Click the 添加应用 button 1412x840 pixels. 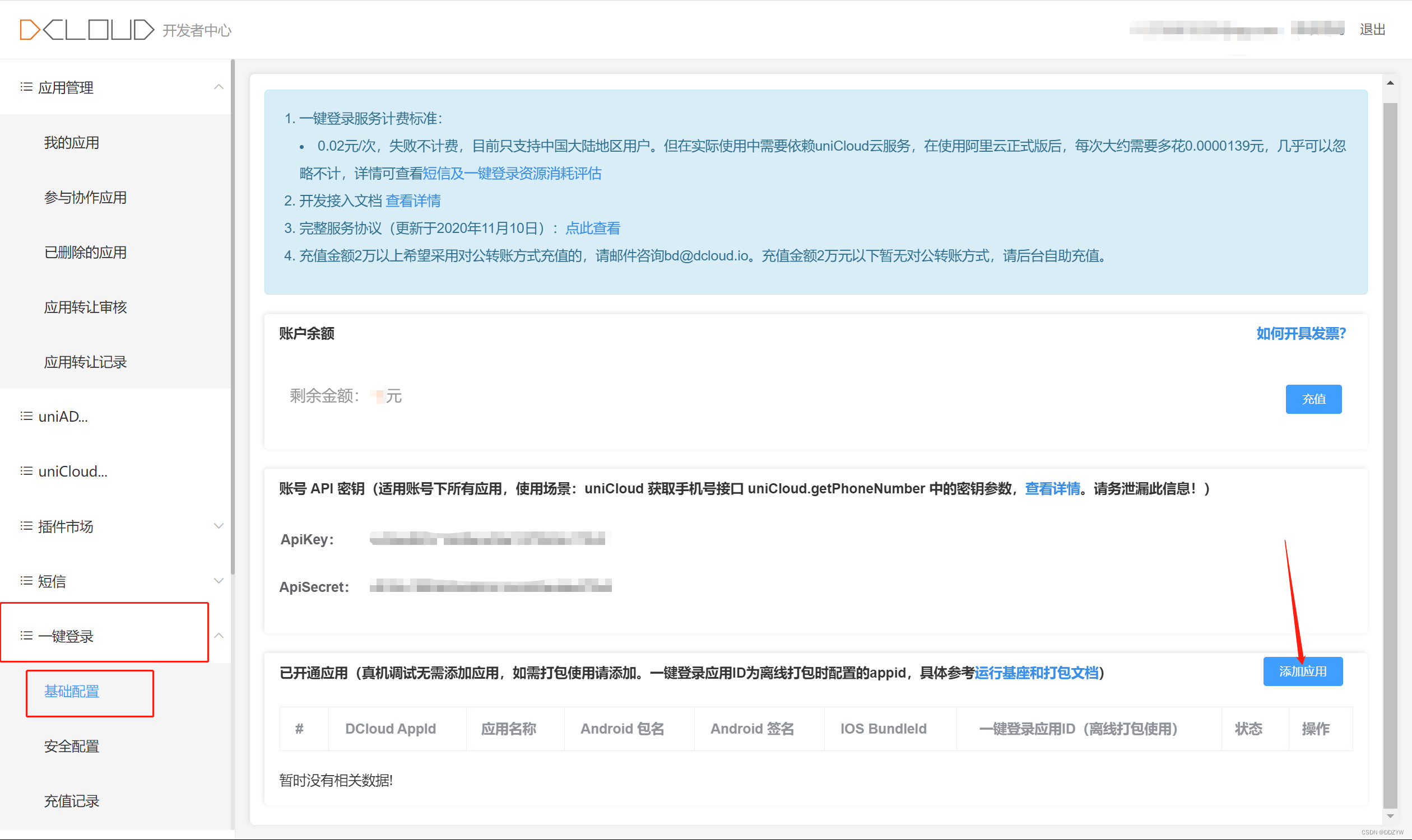pyautogui.click(x=1303, y=672)
